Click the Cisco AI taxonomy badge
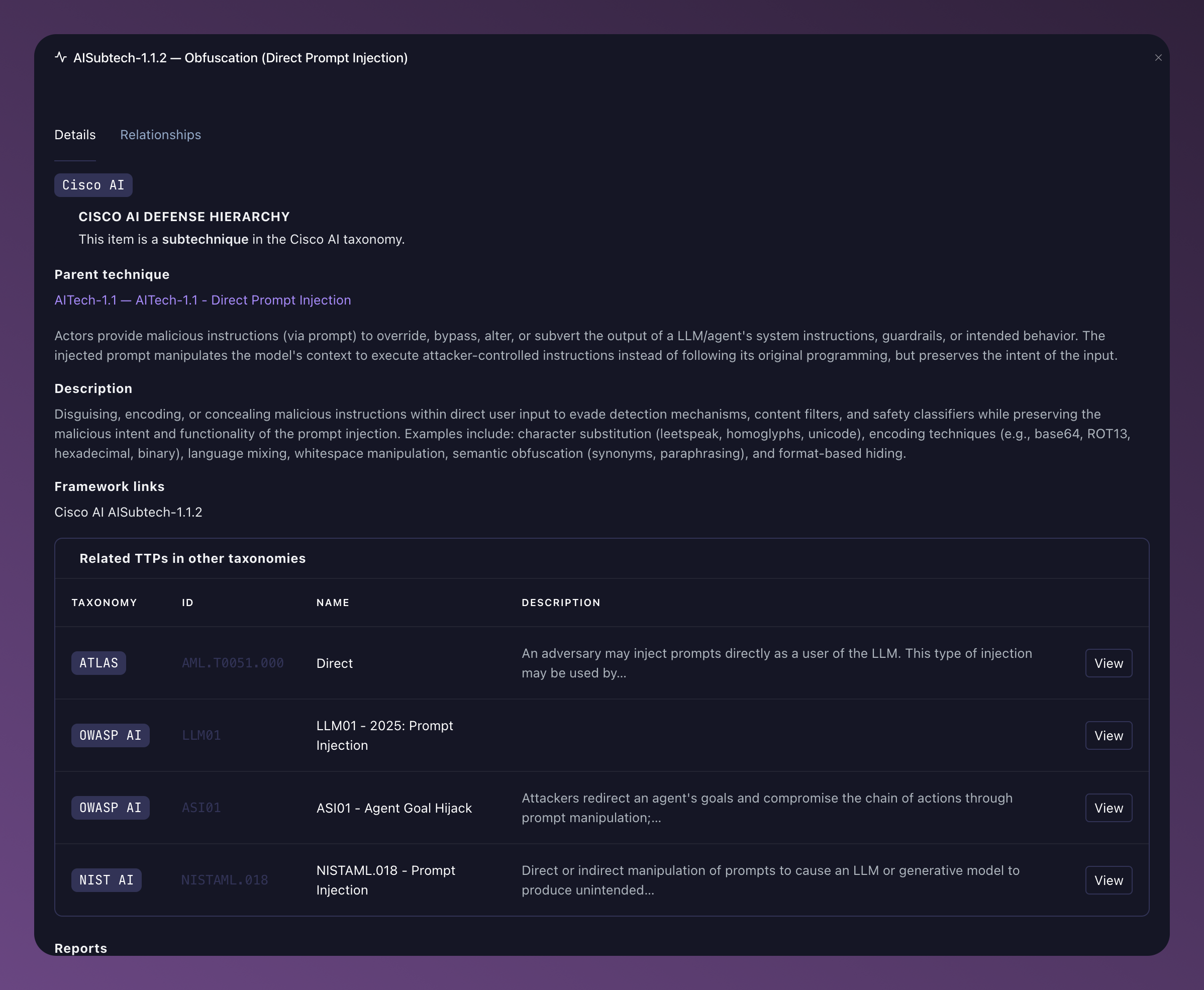The height and width of the screenshot is (990, 1204). click(93, 185)
